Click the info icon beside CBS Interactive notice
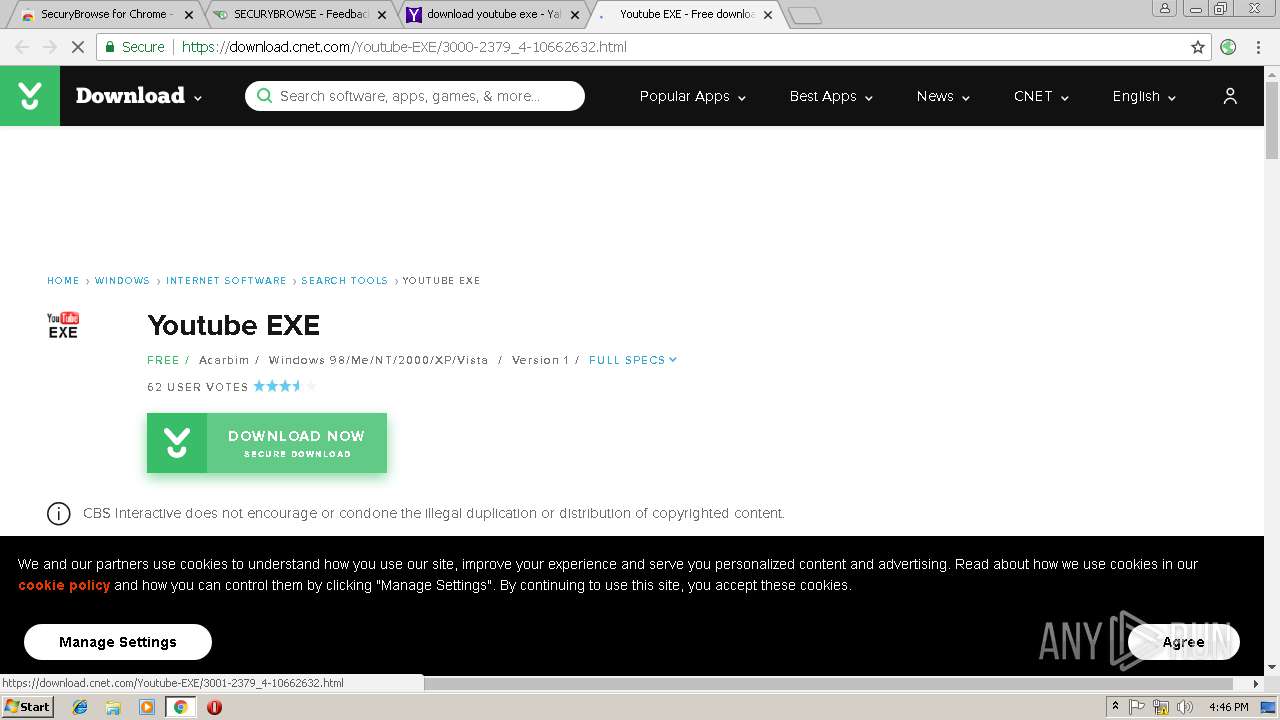This screenshot has width=1280, height=720. click(59, 514)
